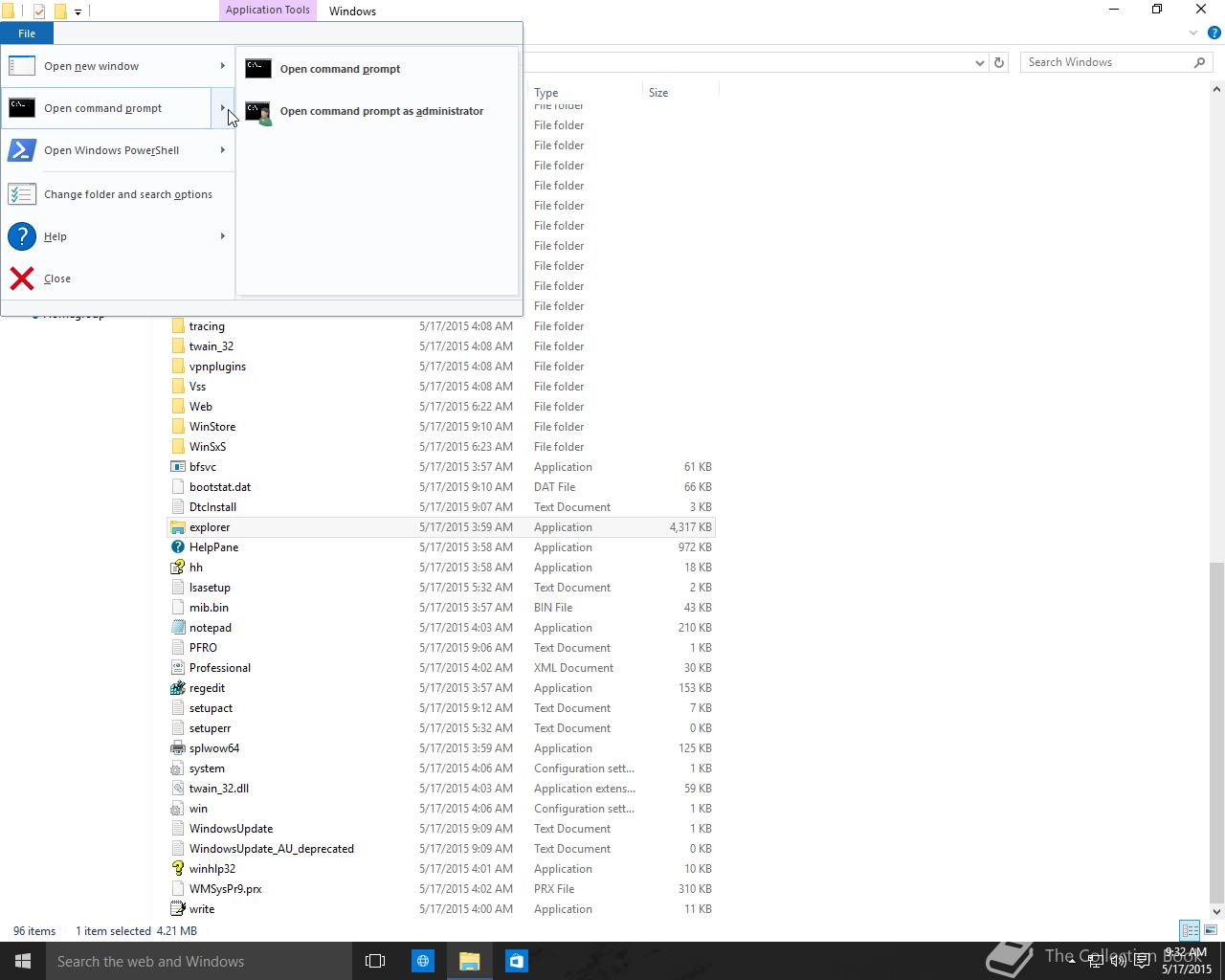This screenshot has width=1225, height=980.
Task: Open the address bar history dropdown
Action: tap(979, 63)
